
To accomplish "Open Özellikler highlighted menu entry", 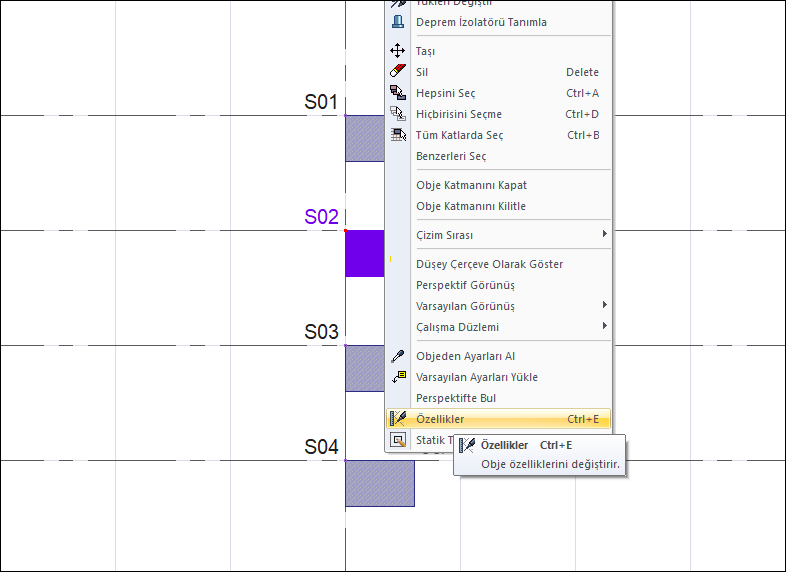I will point(499,419).
